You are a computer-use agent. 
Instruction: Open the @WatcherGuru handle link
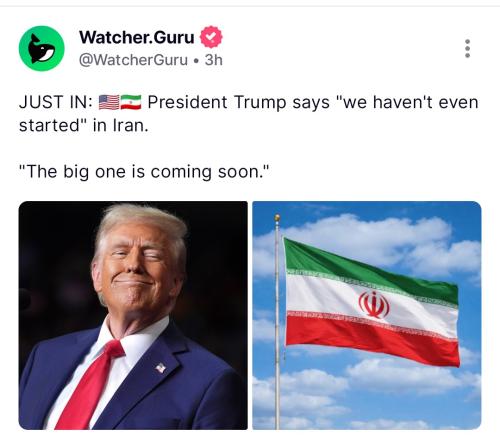[133, 60]
